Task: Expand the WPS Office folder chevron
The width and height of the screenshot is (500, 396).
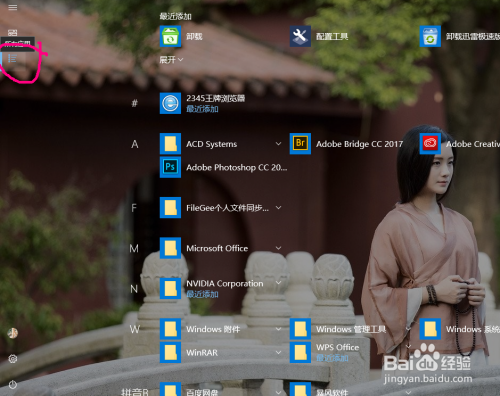Action: click(x=408, y=347)
